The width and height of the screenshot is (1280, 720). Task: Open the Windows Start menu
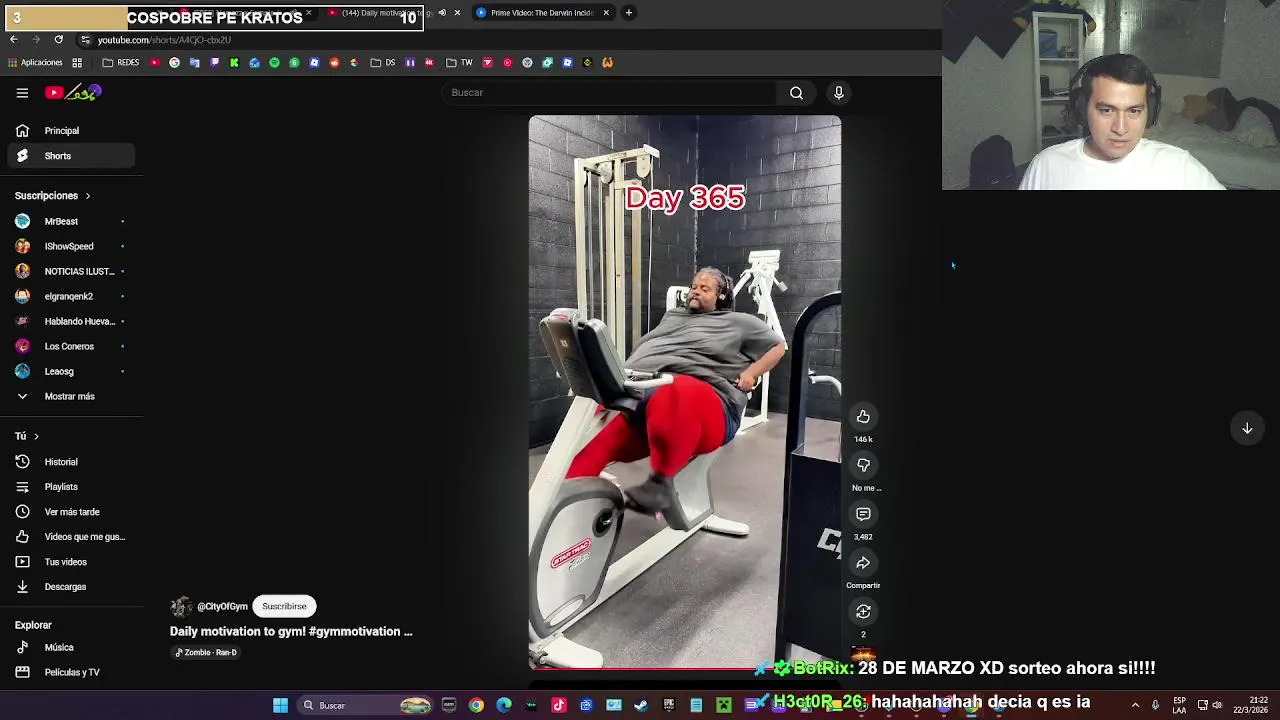(x=281, y=705)
